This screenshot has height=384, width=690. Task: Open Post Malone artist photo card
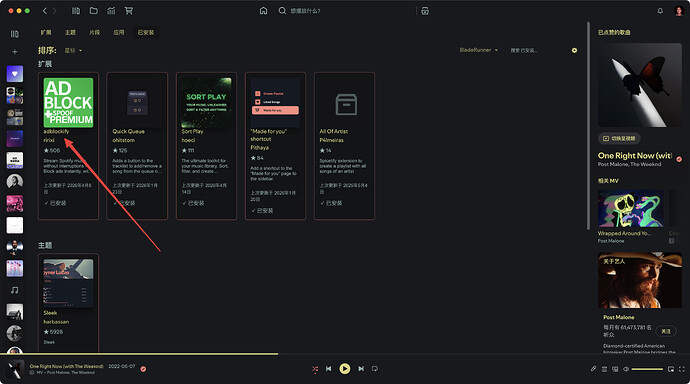pyautogui.click(x=640, y=280)
